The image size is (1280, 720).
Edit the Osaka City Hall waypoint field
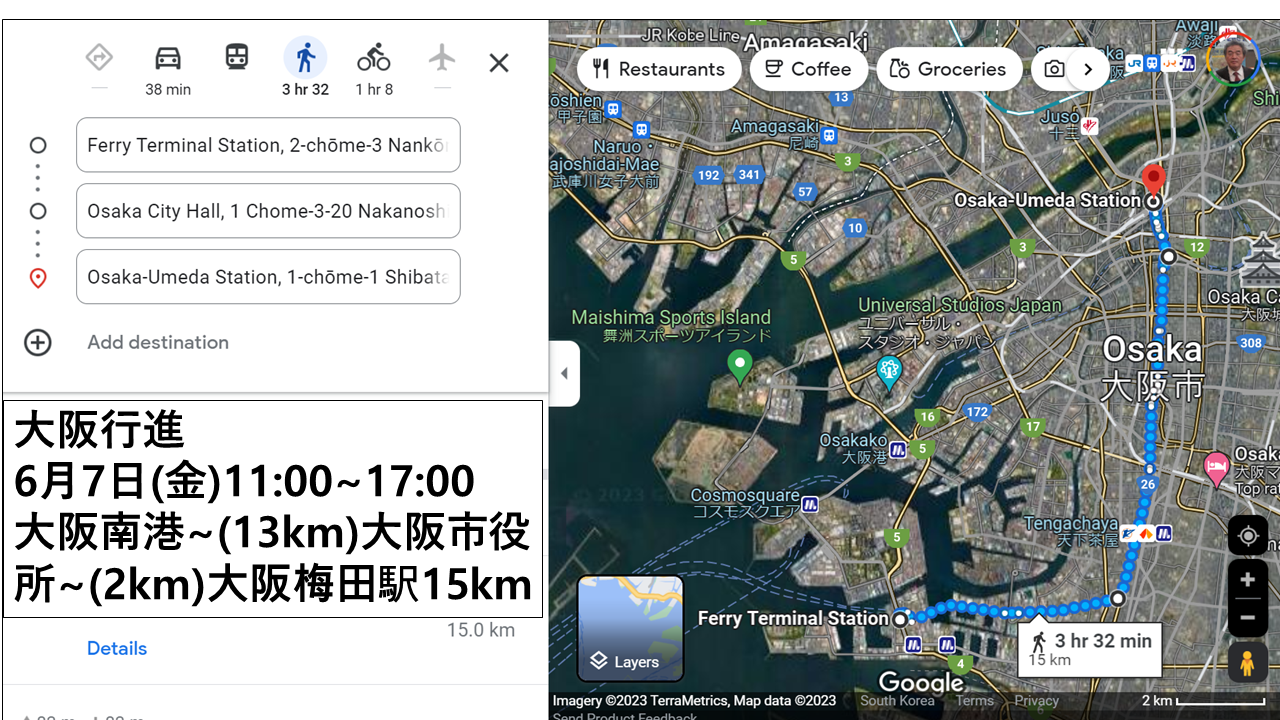click(268, 211)
